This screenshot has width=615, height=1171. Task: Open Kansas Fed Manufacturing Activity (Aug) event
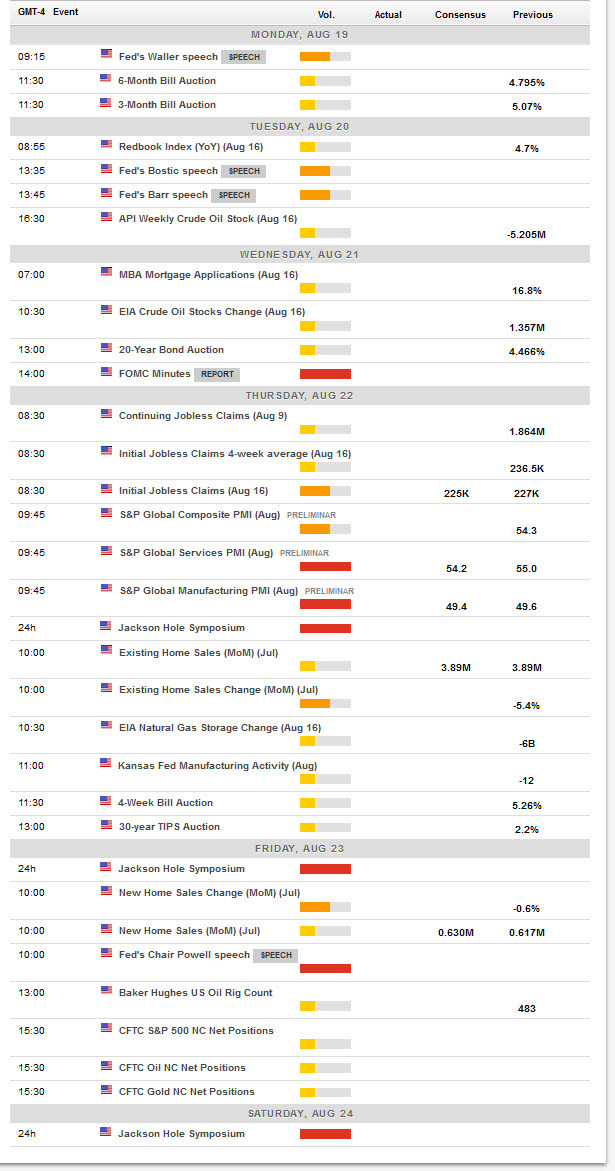218,765
